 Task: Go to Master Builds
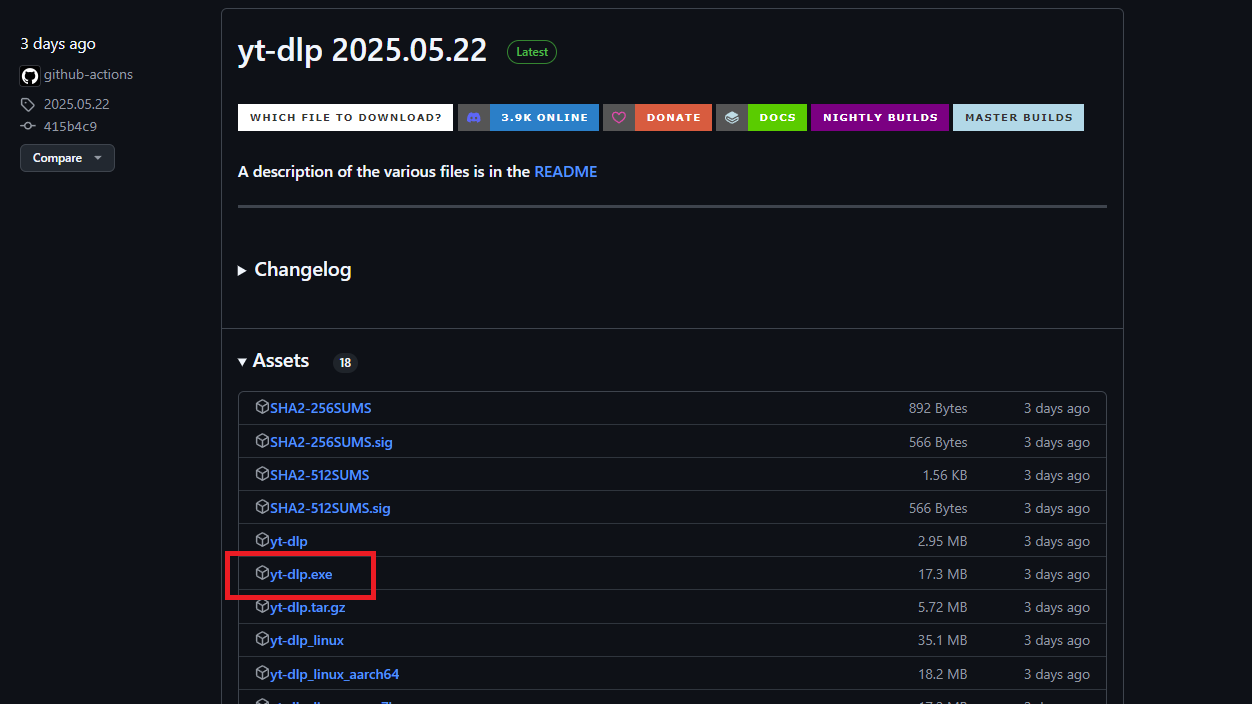(x=1018, y=118)
